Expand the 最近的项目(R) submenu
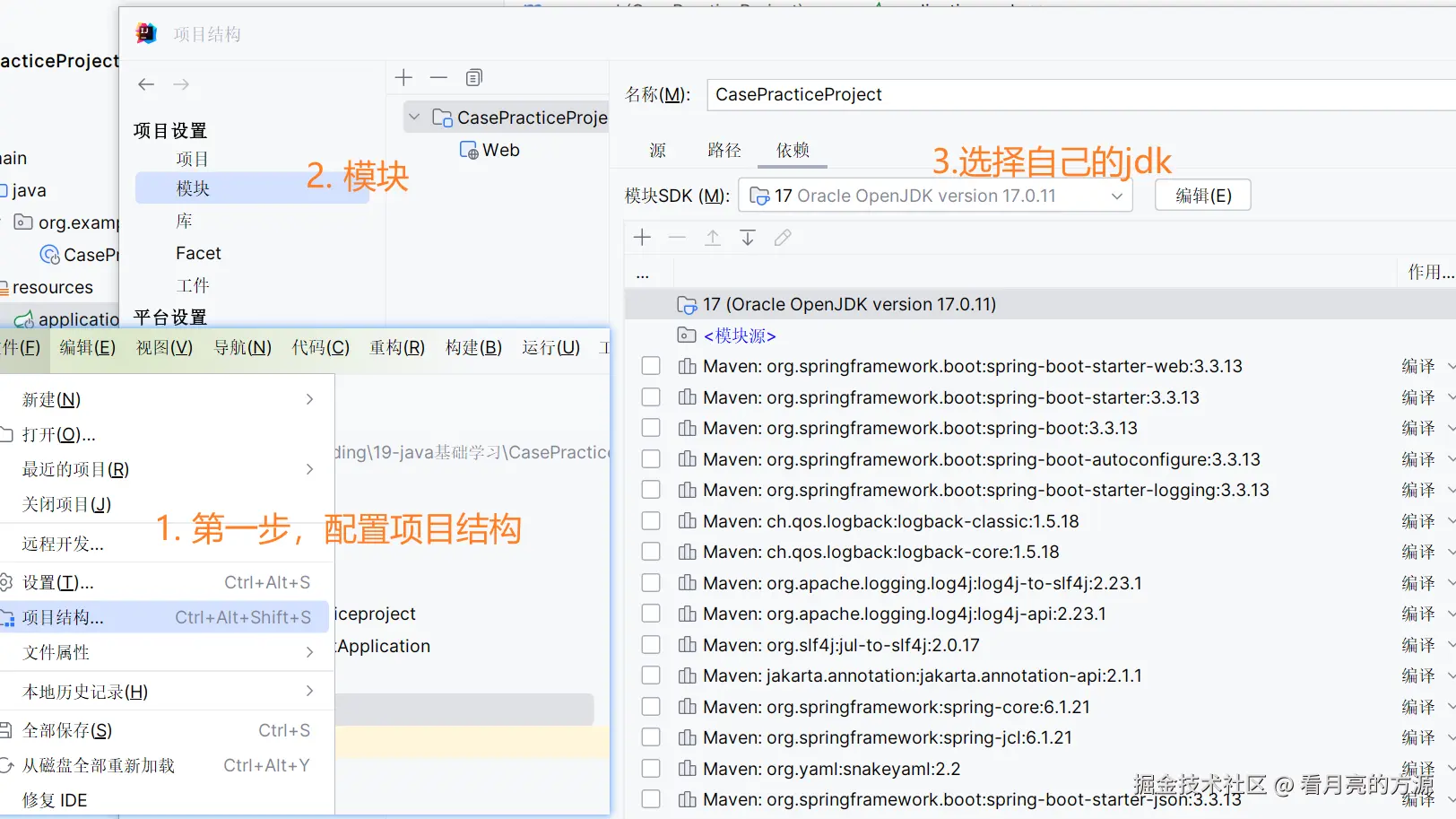 tap(309, 469)
